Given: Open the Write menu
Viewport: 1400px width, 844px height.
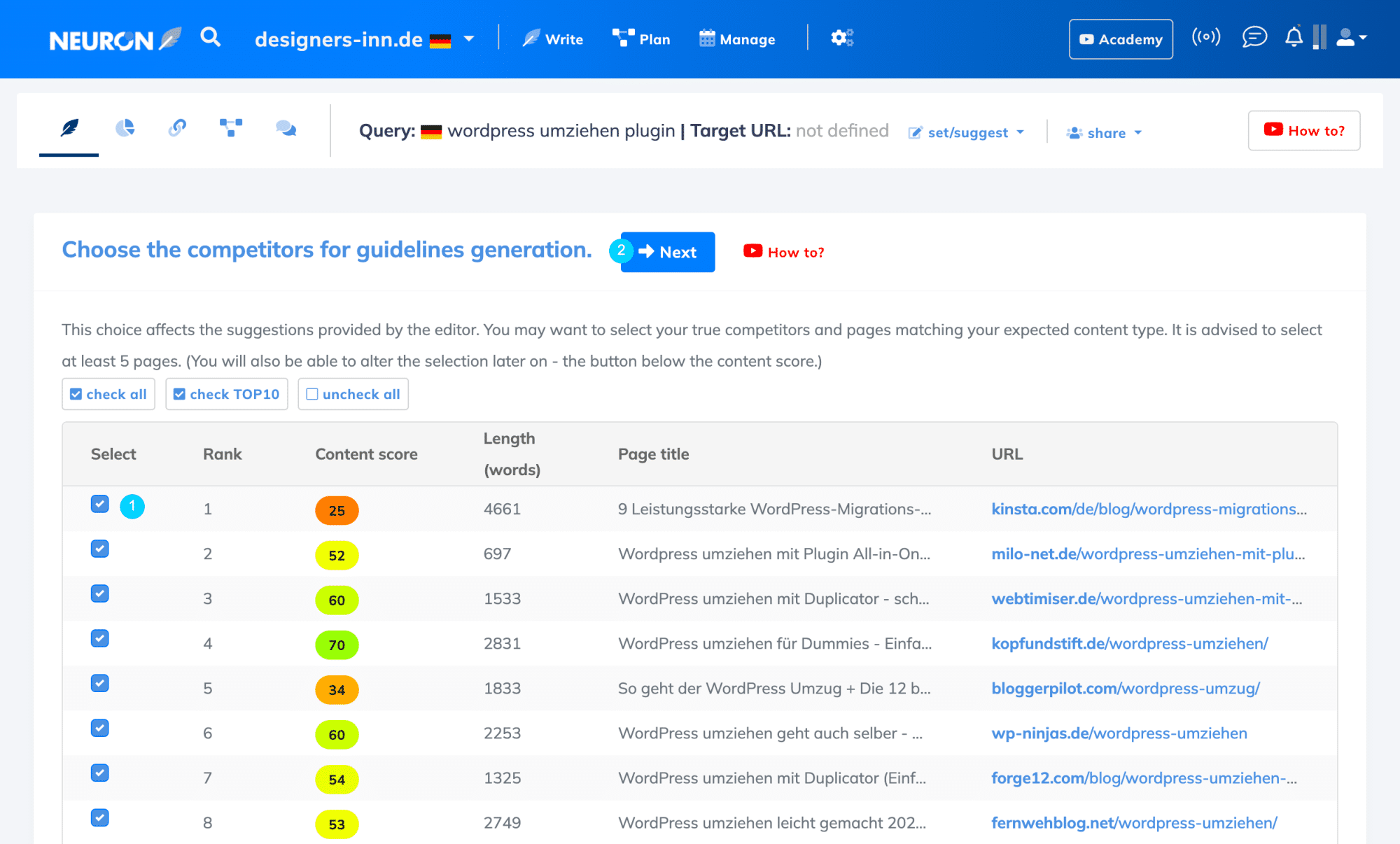Looking at the screenshot, I should (x=553, y=39).
